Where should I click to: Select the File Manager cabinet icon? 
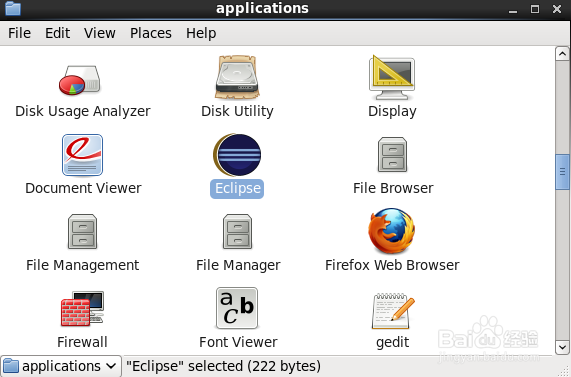(237, 232)
